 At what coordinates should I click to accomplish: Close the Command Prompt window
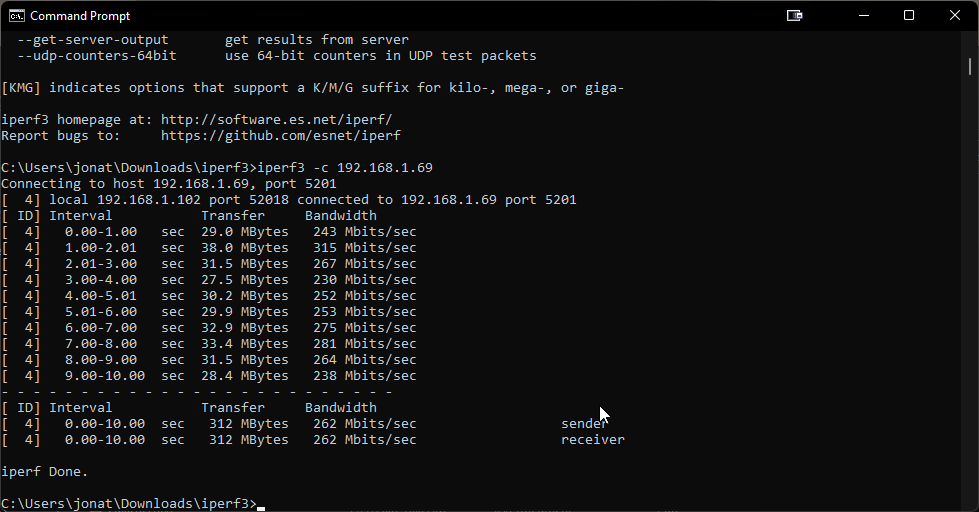[x=955, y=16]
